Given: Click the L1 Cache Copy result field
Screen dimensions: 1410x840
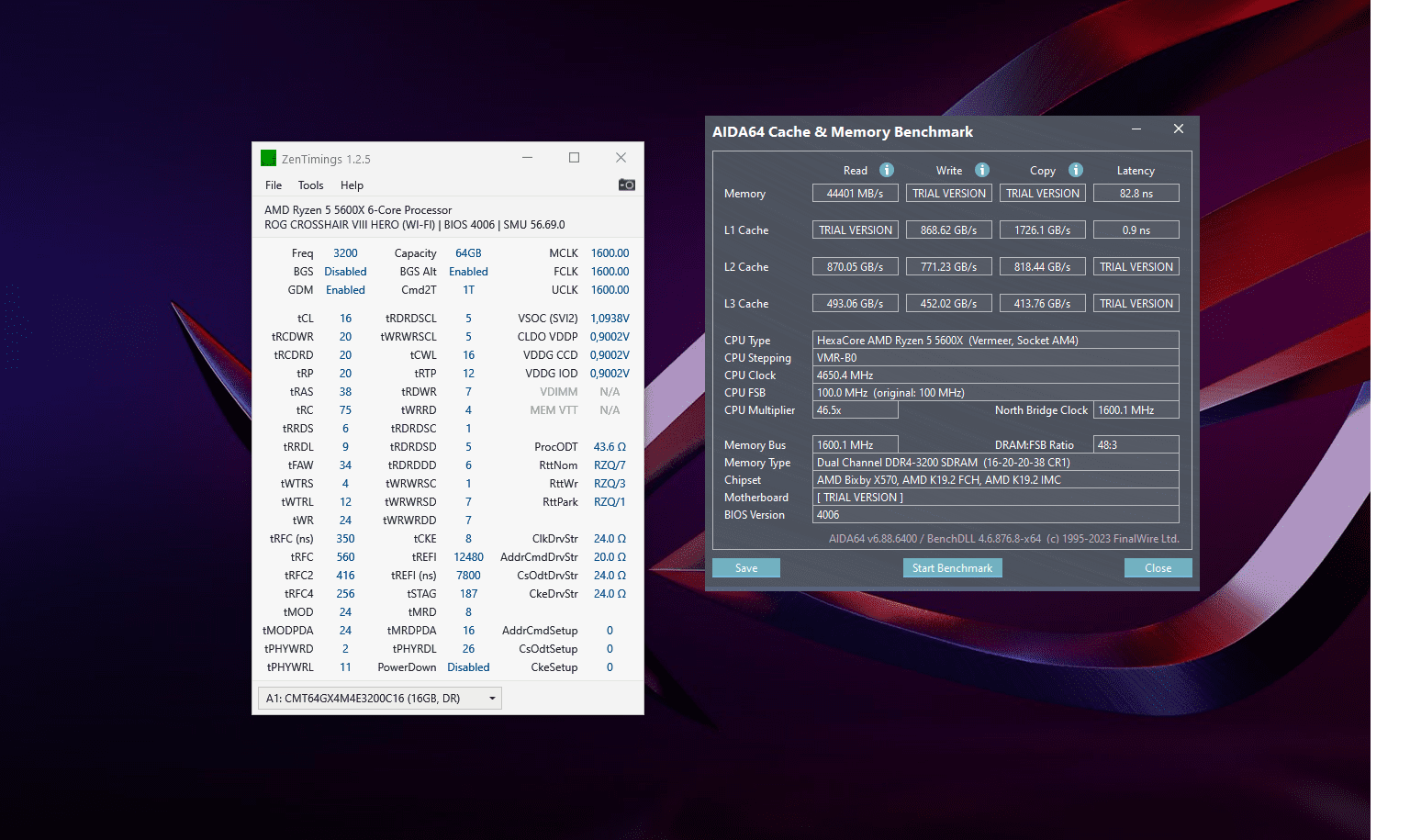Looking at the screenshot, I should point(1042,230).
